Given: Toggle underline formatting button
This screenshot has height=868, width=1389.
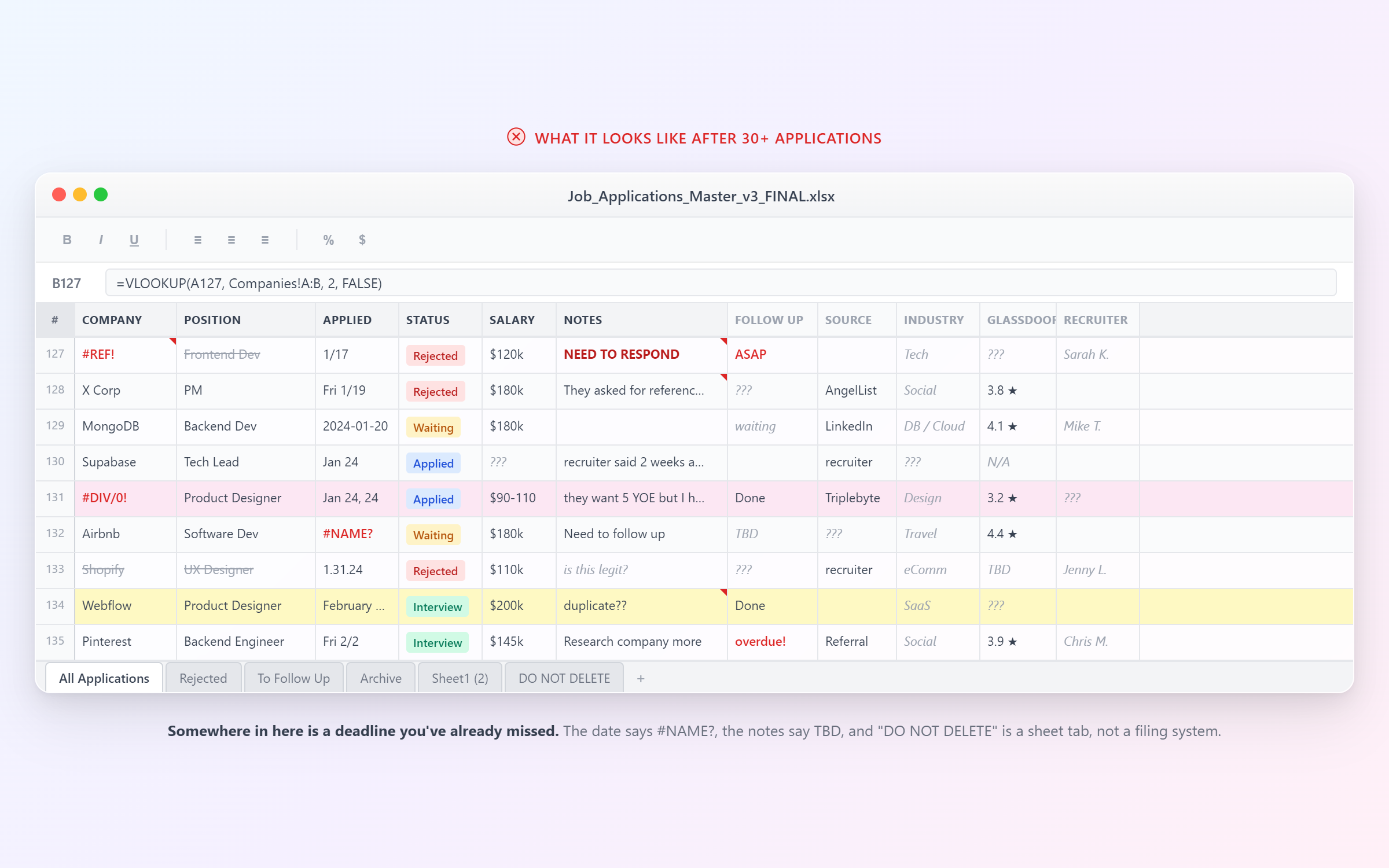Looking at the screenshot, I should point(134,240).
